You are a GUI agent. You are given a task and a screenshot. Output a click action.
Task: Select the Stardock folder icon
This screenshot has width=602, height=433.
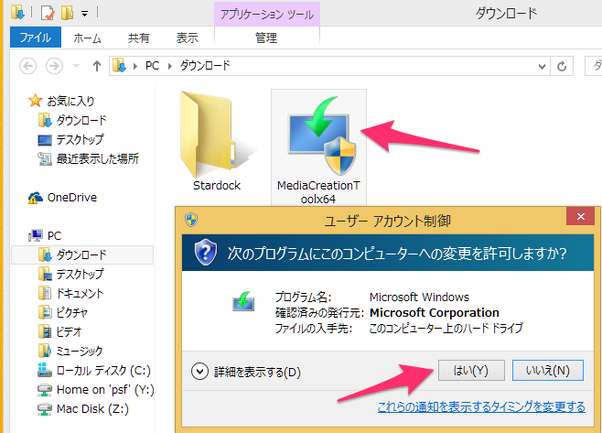pos(210,134)
